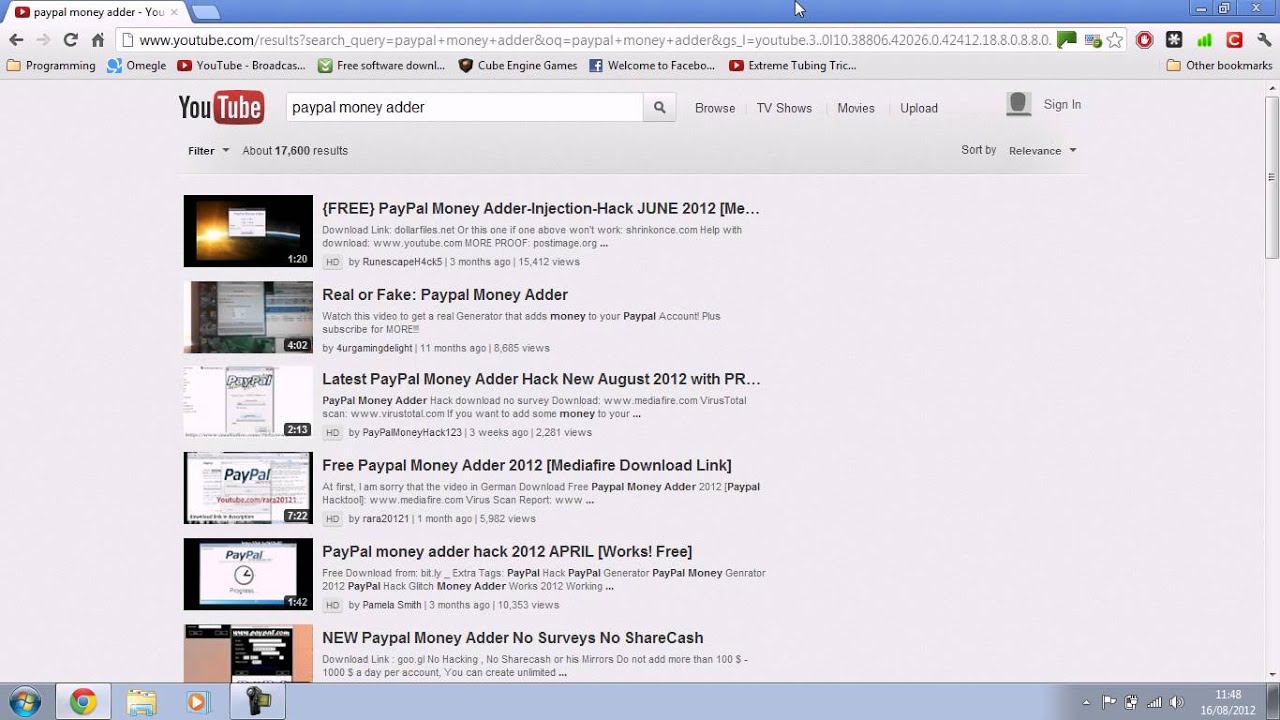Click uploader RunescapeH4ck5
The width and height of the screenshot is (1280, 720).
[x=402, y=262]
